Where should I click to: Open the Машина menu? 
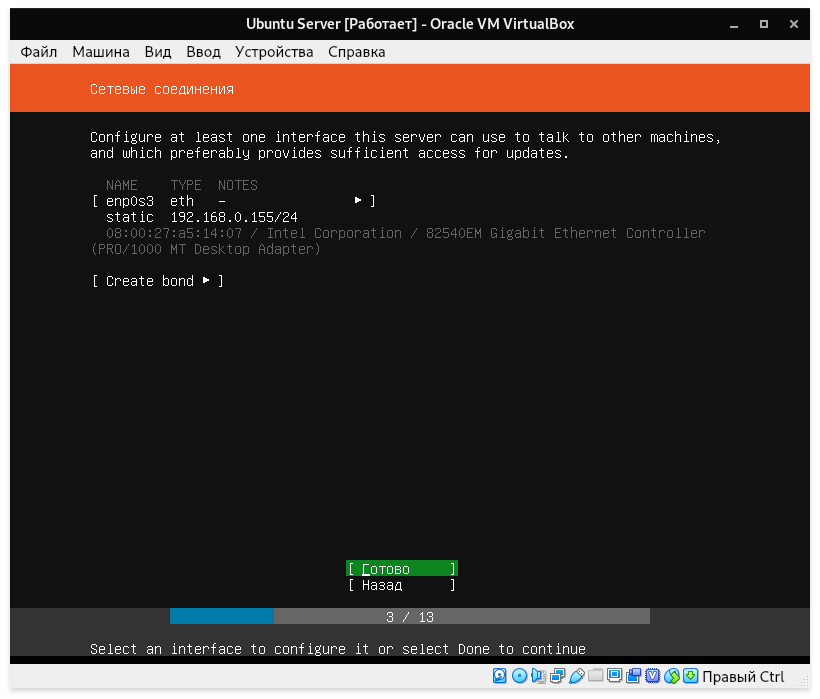click(x=101, y=52)
